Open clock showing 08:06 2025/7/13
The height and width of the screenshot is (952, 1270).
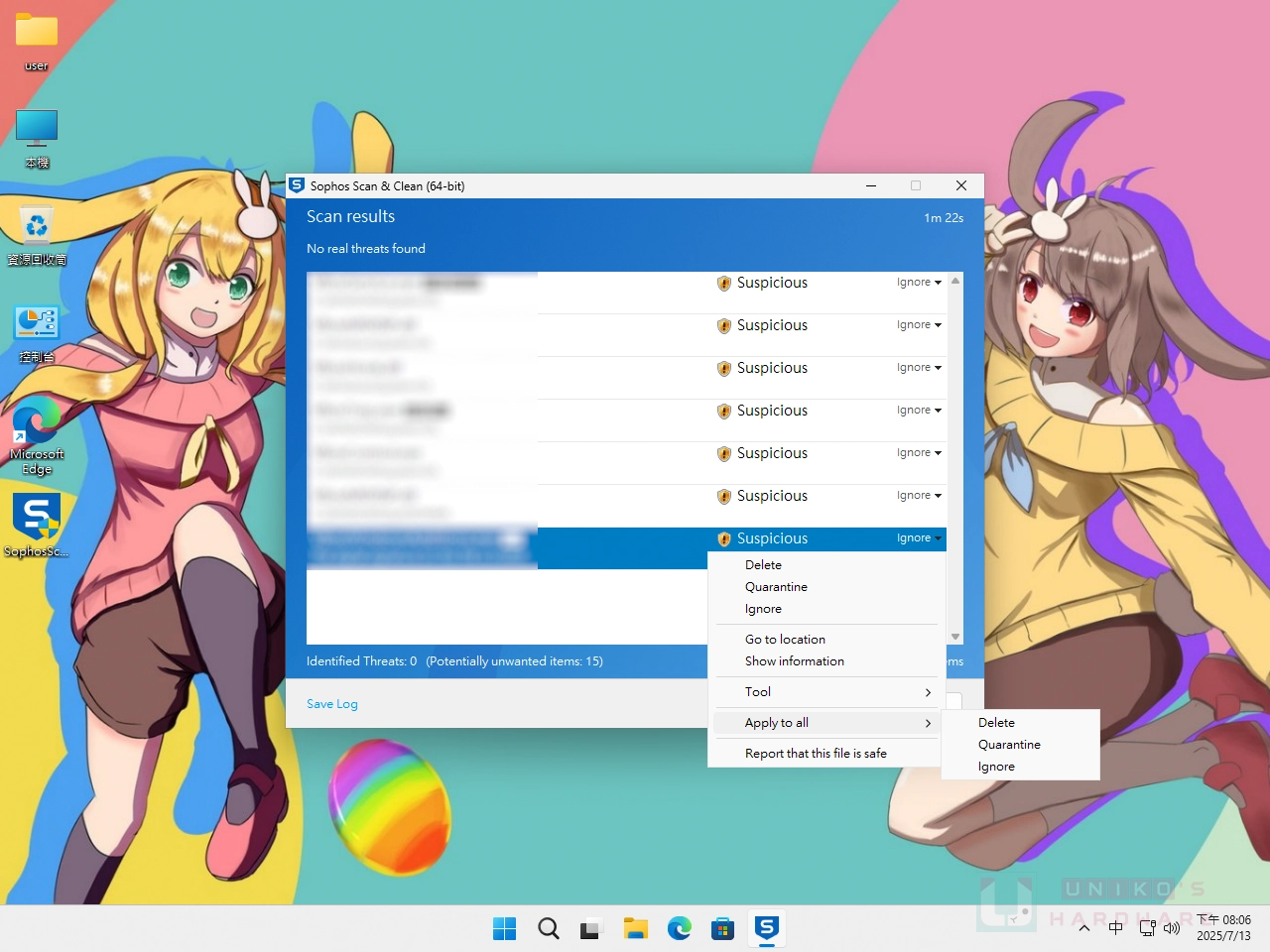pos(1223,928)
